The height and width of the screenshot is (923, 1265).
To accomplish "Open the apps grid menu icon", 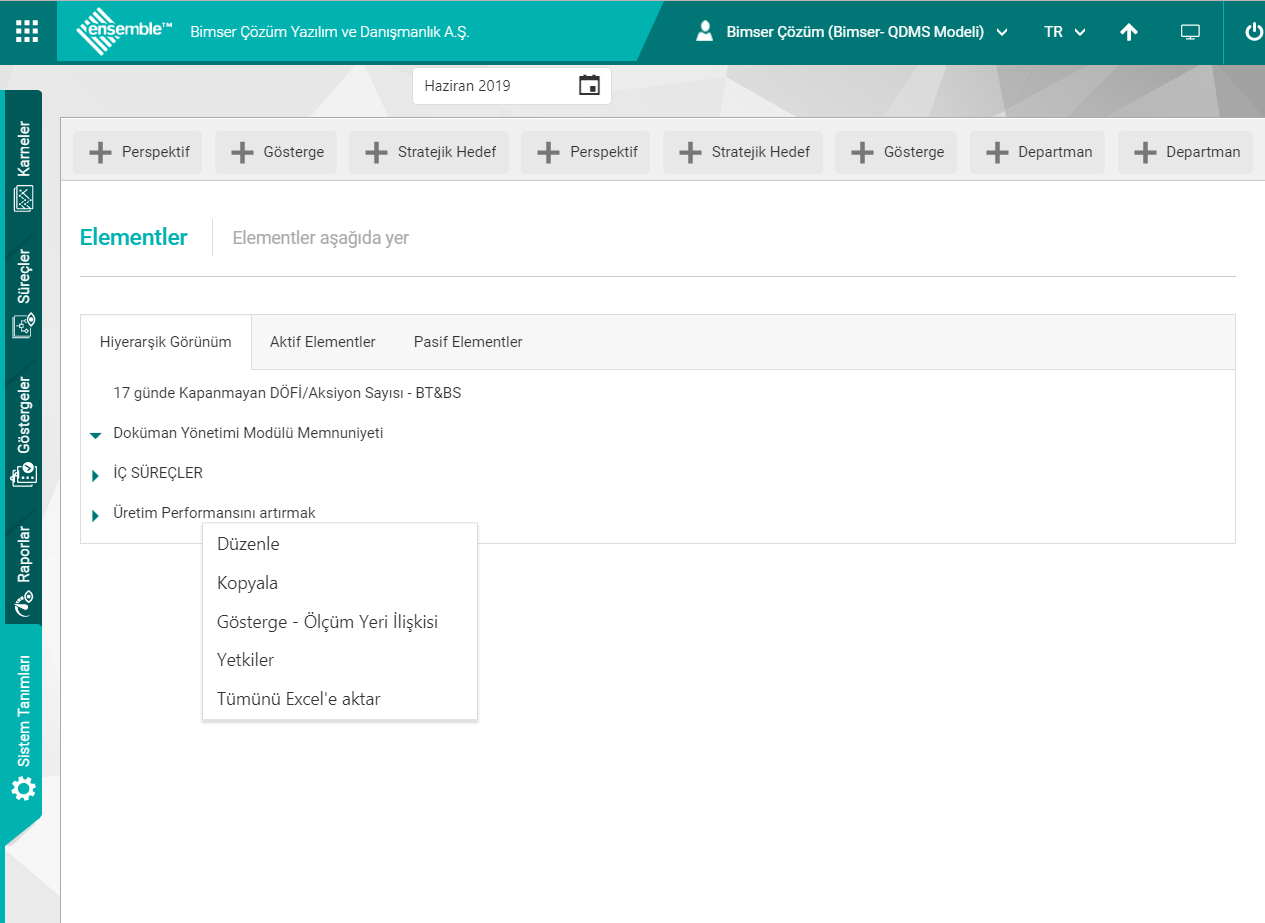I will coord(27,31).
